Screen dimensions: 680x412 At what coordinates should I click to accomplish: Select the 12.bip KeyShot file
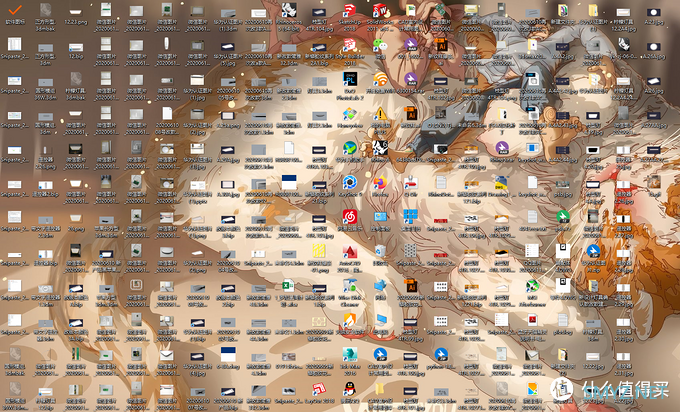[75, 47]
